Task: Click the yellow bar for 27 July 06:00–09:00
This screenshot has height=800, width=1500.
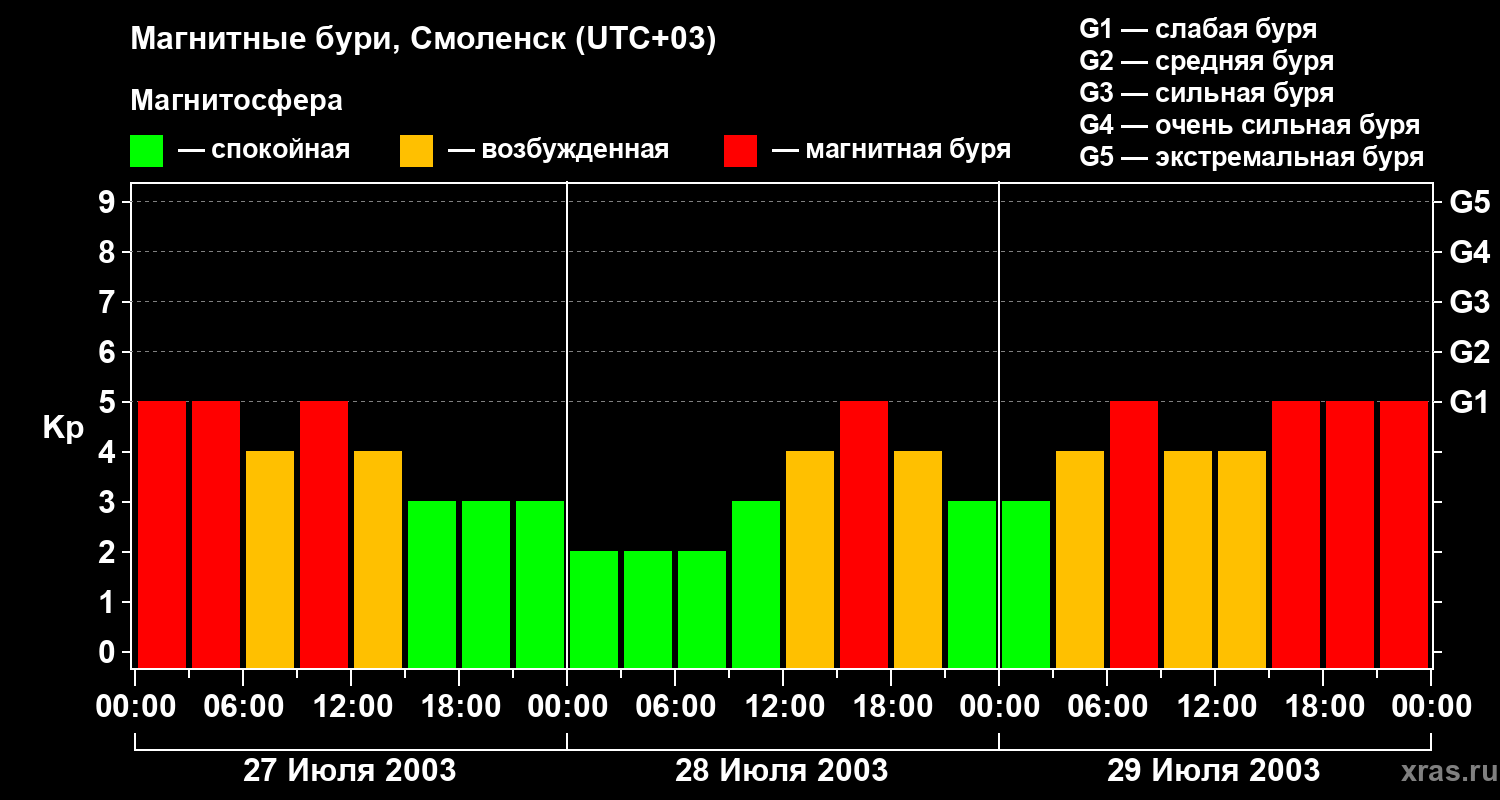Action: pos(270,559)
